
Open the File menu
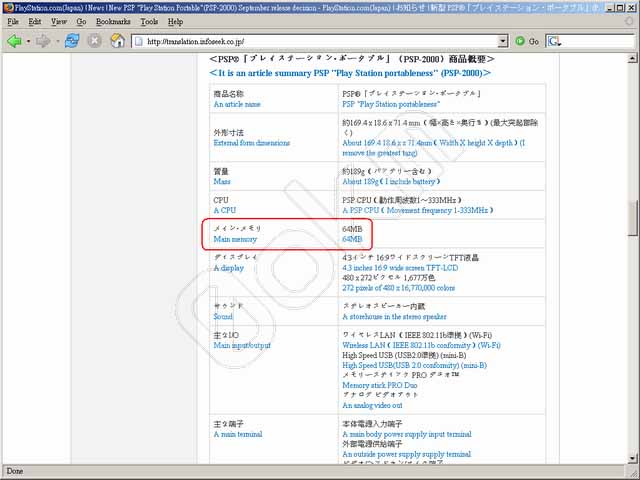tap(13, 22)
